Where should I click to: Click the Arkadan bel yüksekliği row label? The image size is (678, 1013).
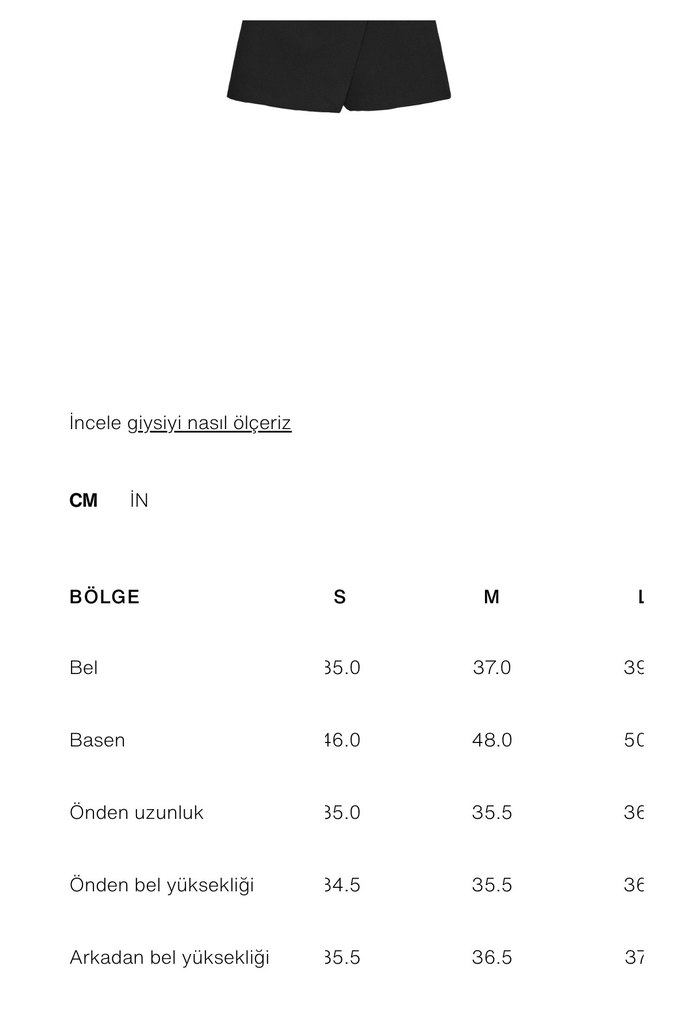(170, 958)
